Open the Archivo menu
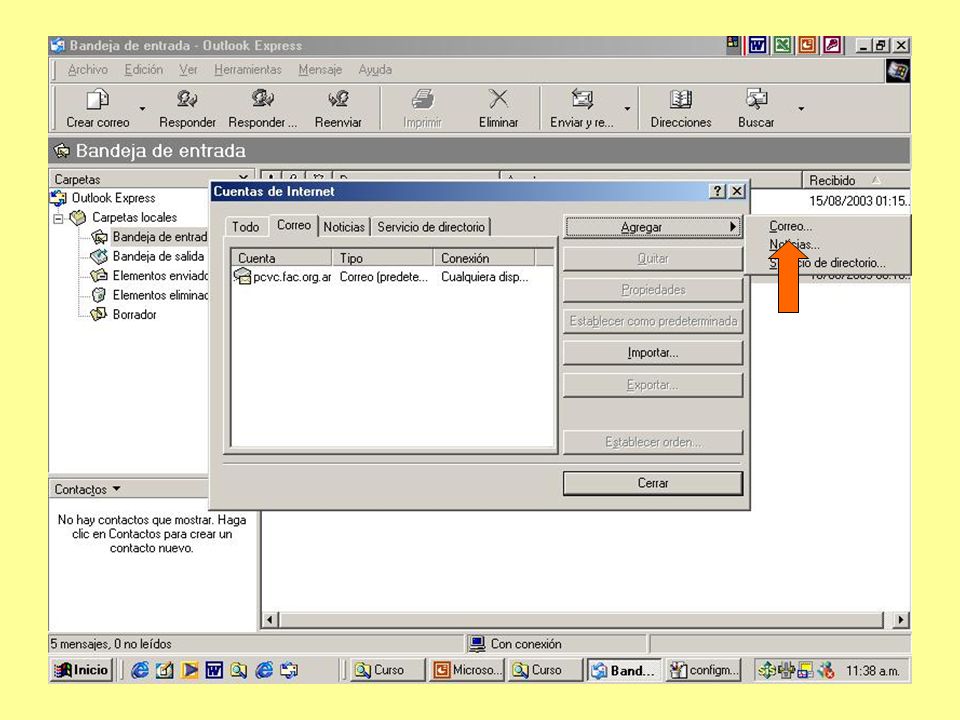This screenshot has width=960, height=720. (88, 70)
